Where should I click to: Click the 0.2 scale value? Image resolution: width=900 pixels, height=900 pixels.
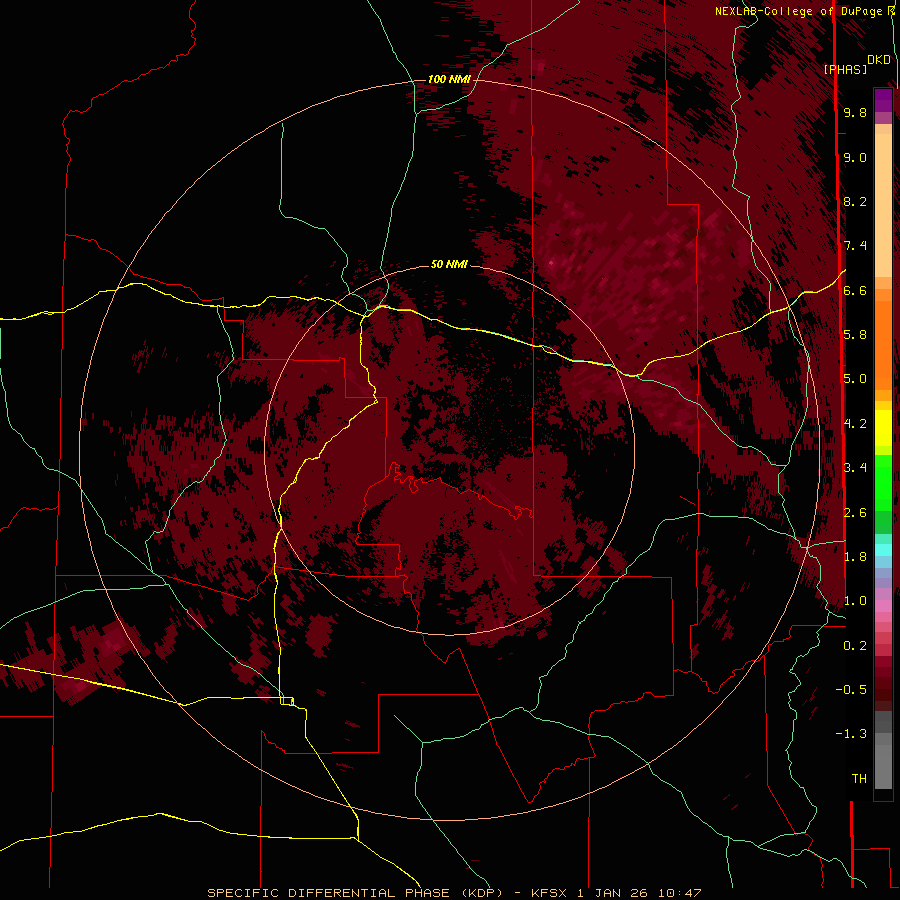point(855,646)
